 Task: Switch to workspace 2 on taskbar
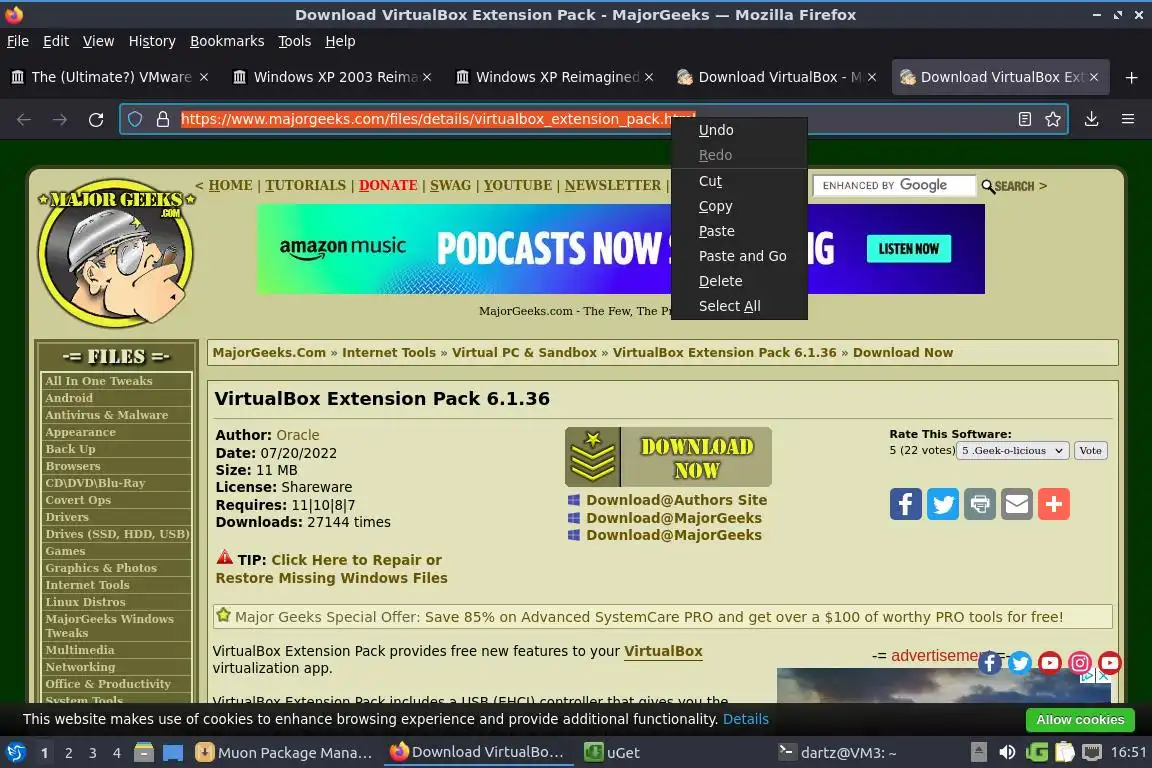pyautogui.click(x=68, y=753)
